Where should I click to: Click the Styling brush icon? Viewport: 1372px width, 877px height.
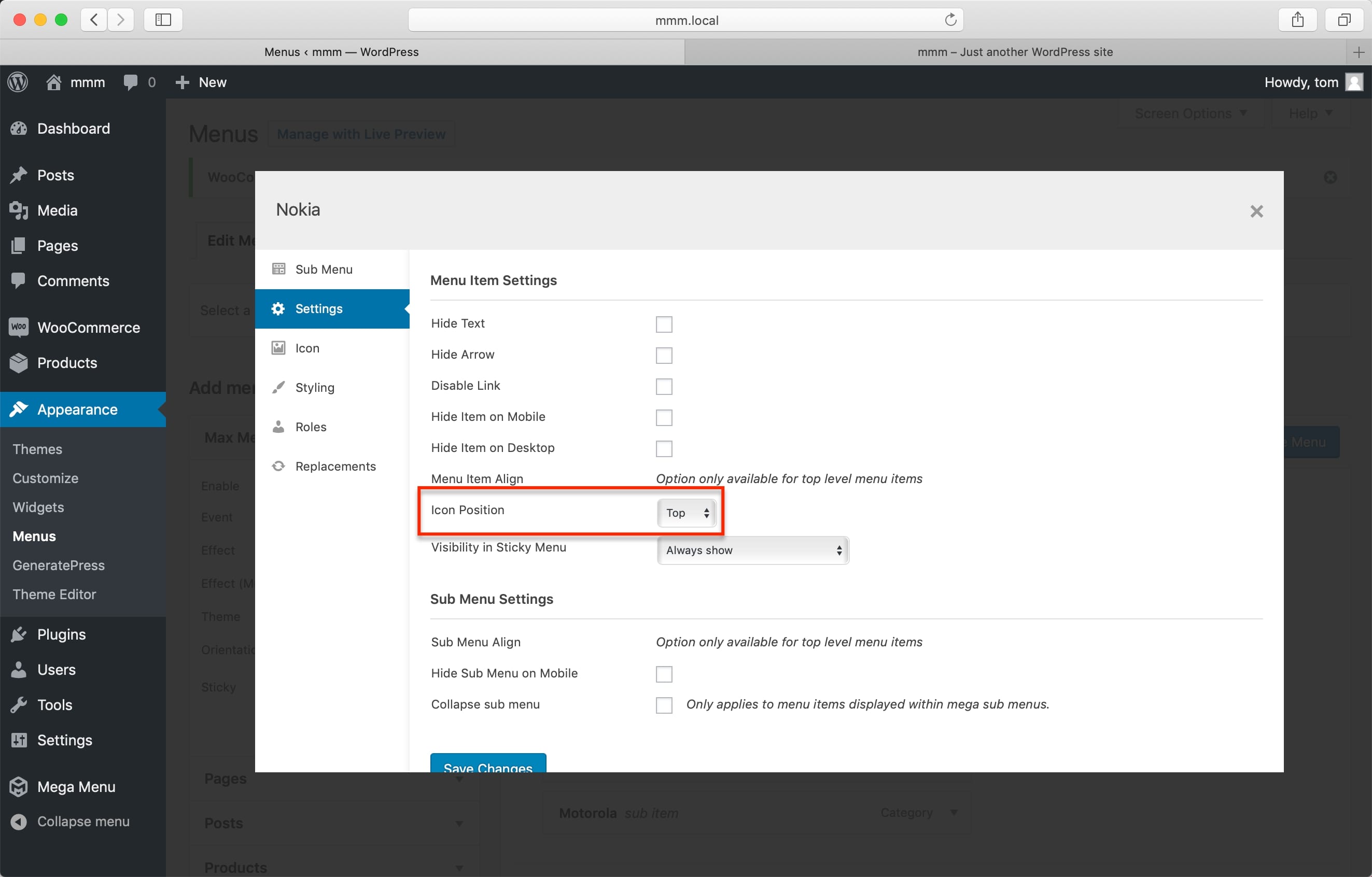pos(278,387)
